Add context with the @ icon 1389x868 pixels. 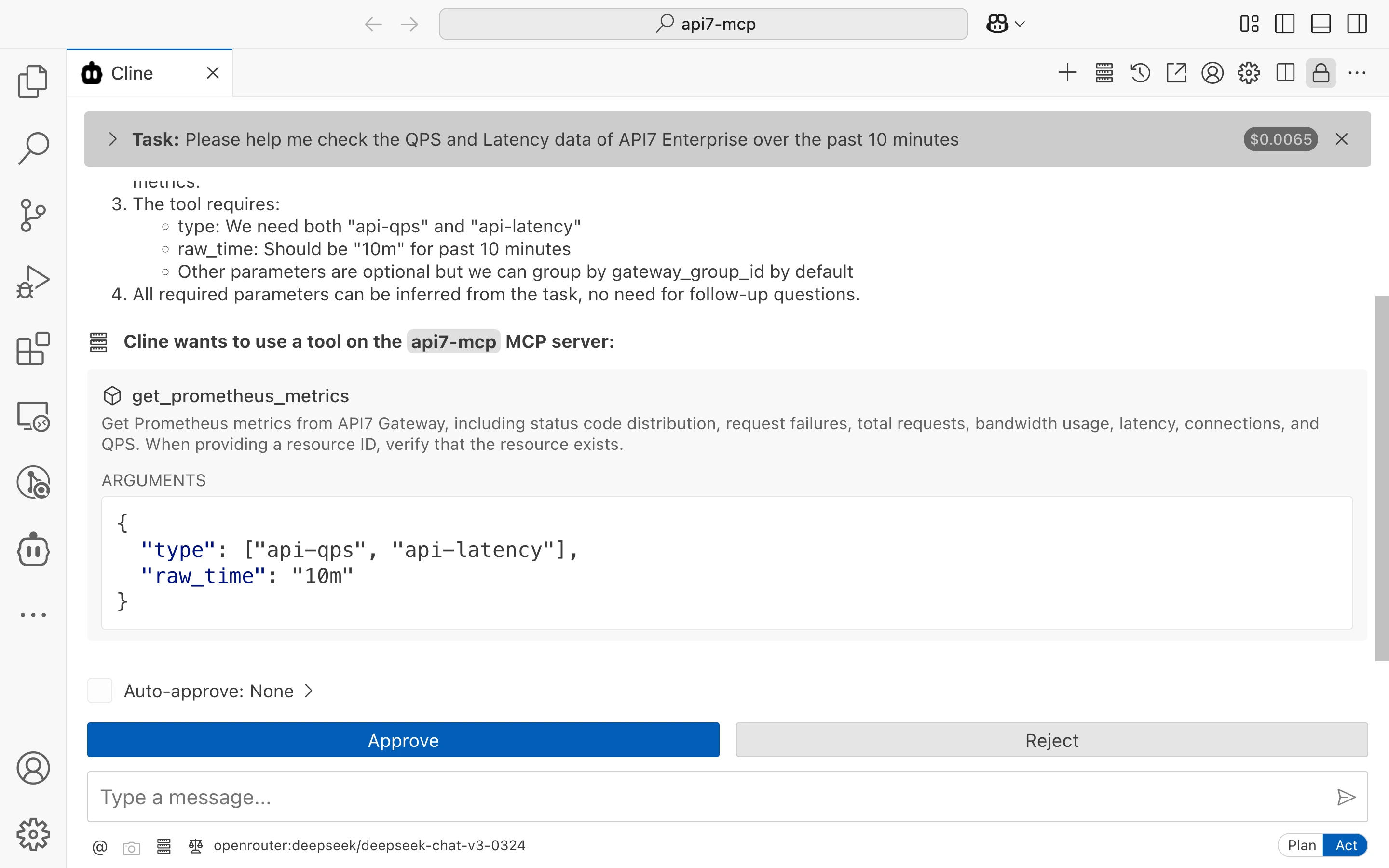click(x=100, y=846)
